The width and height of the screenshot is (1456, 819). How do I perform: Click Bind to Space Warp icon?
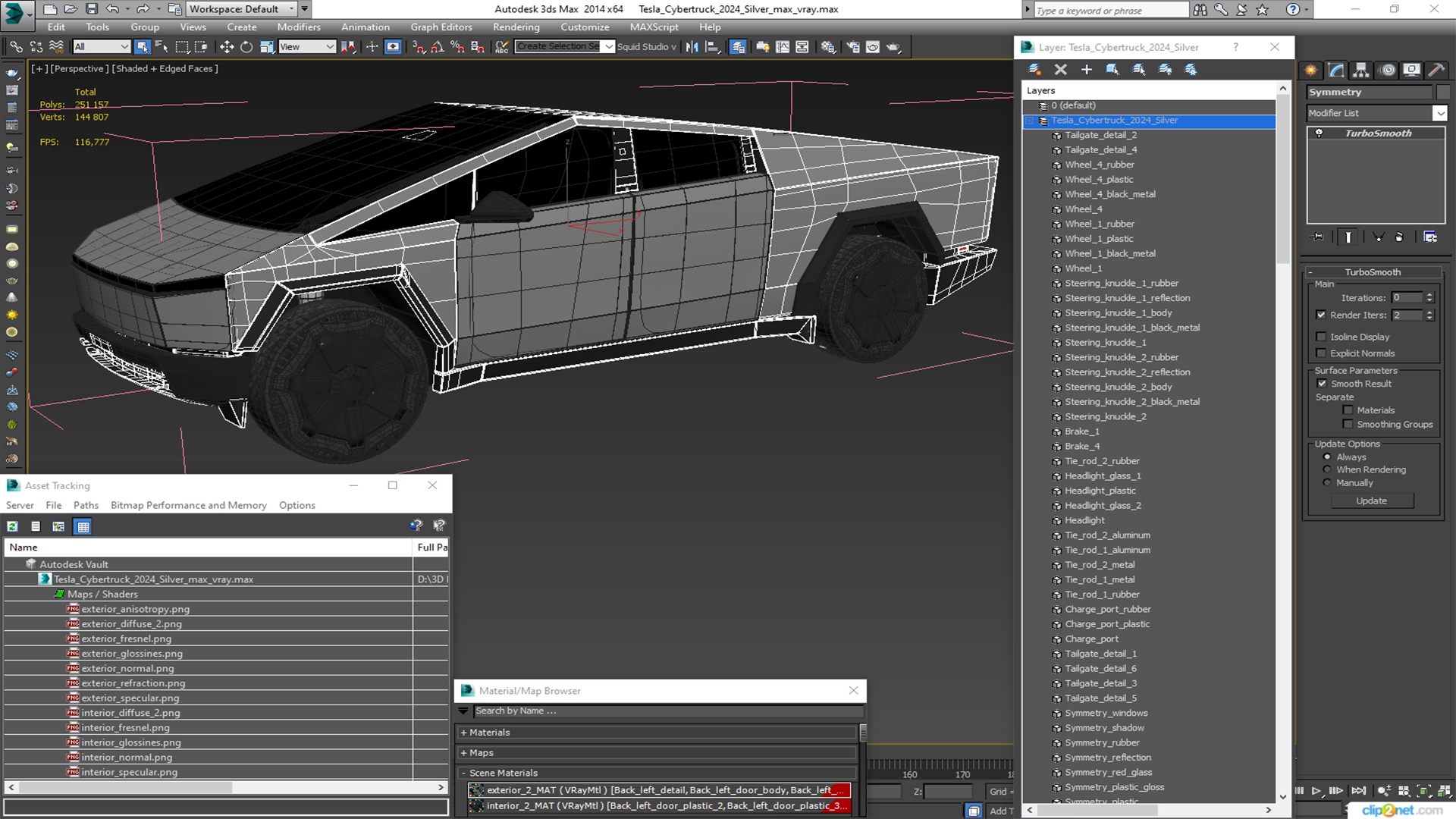pos(55,47)
